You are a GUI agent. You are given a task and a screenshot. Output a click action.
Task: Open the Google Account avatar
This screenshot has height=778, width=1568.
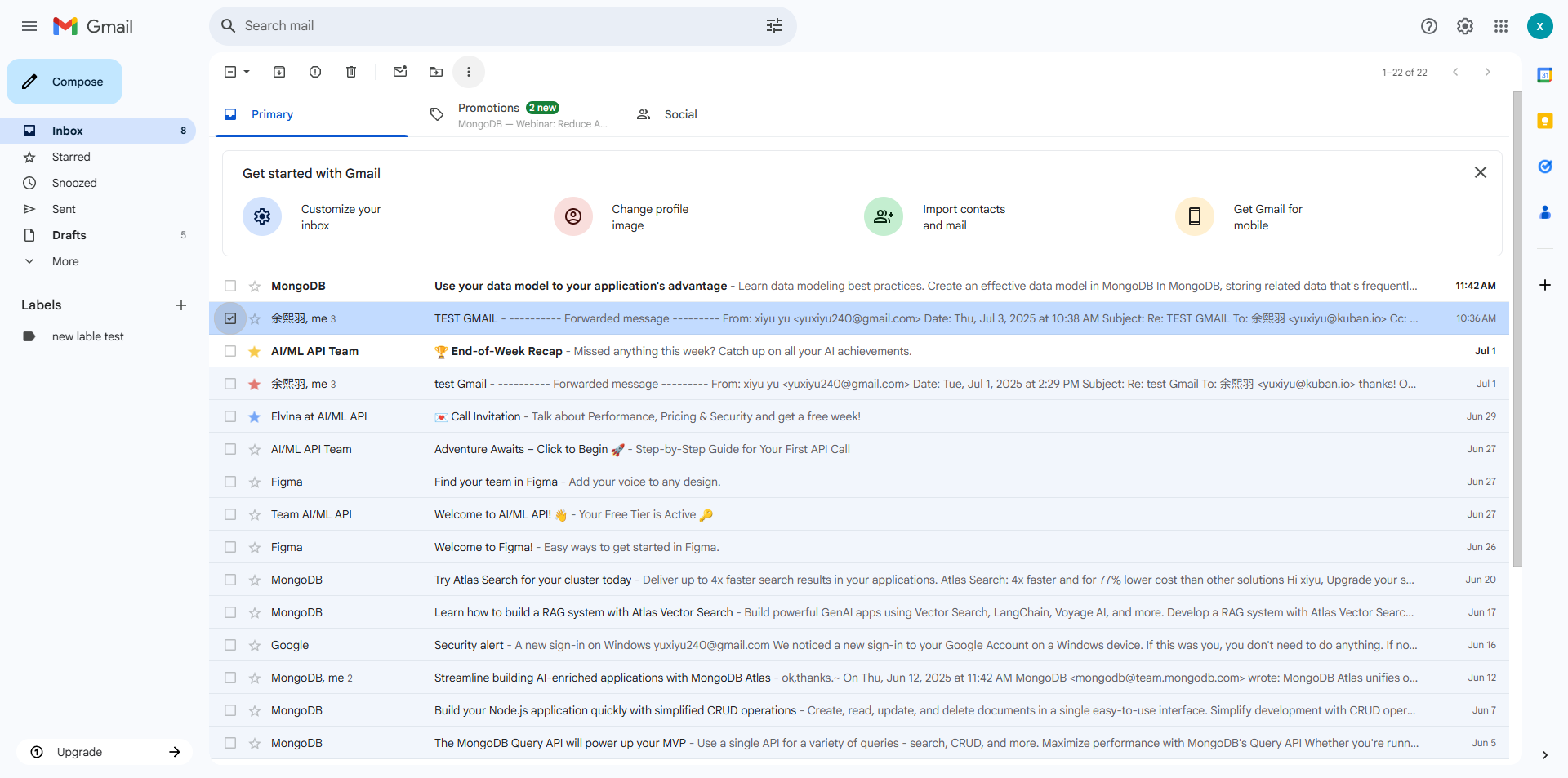click(x=1539, y=26)
